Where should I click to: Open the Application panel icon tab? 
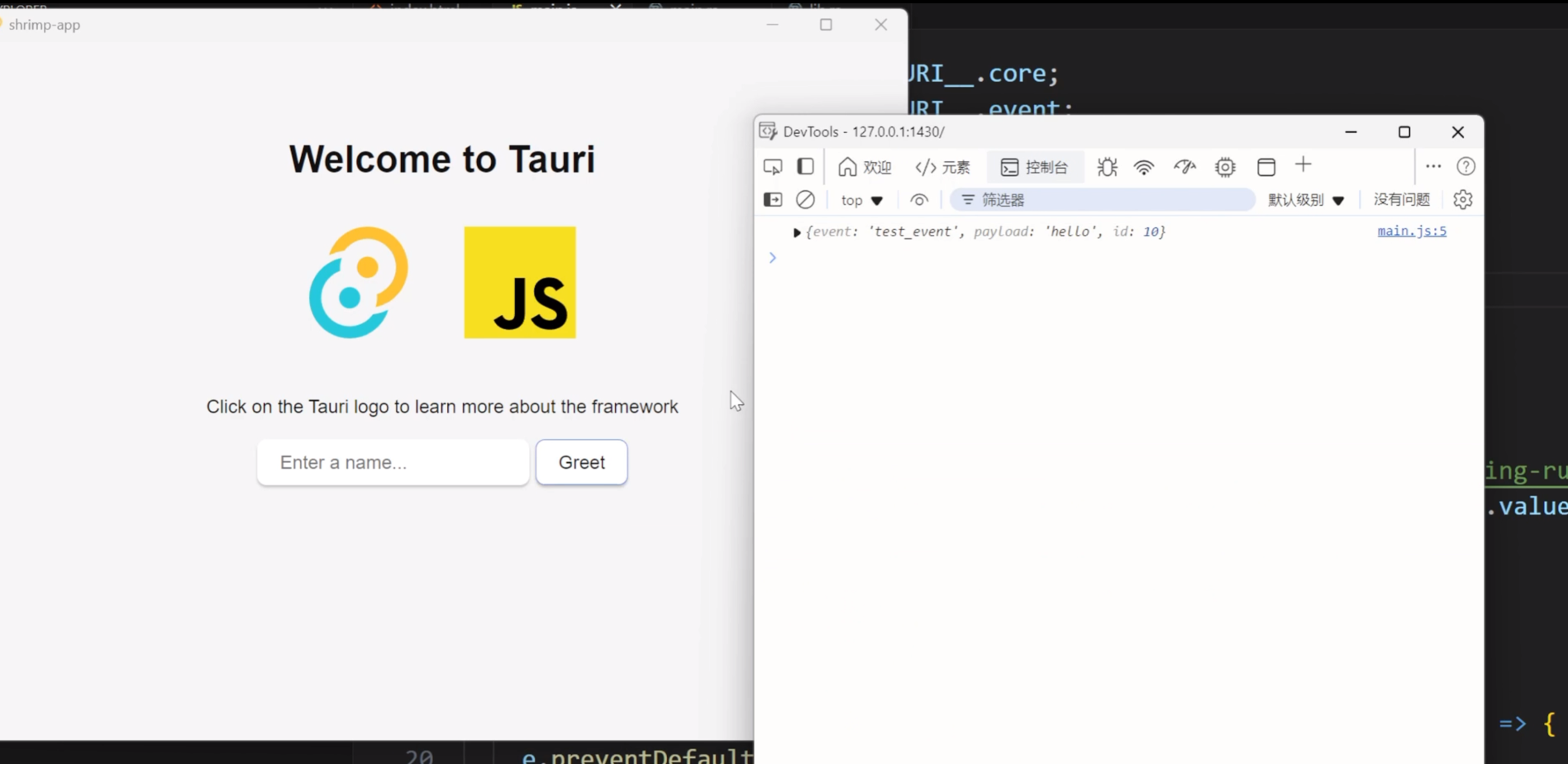[x=1266, y=167]
